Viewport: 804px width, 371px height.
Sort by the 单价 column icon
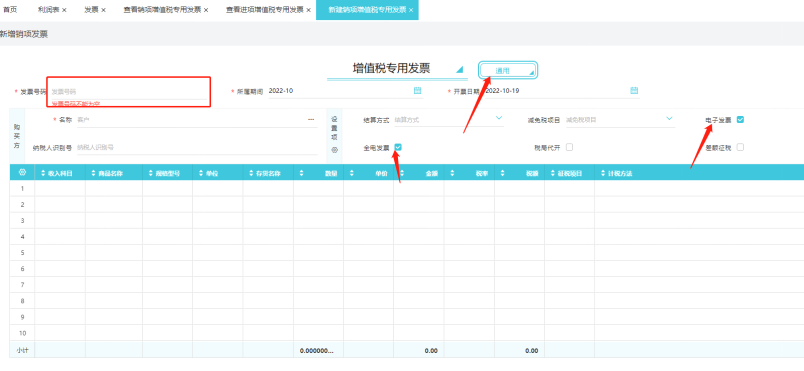(x=352, y=174)
